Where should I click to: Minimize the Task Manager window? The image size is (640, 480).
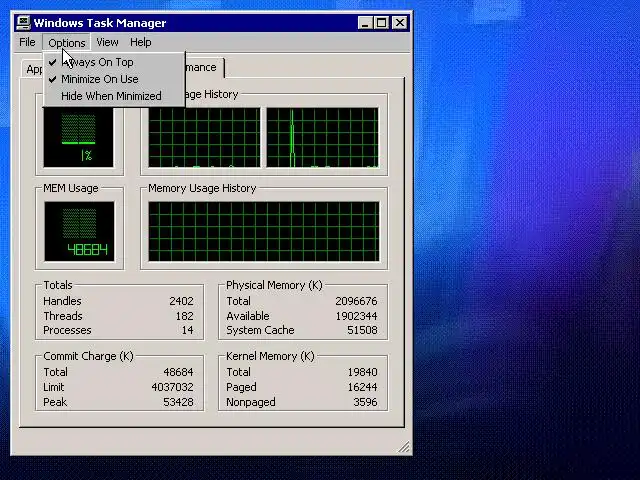(x=365, y=23)
